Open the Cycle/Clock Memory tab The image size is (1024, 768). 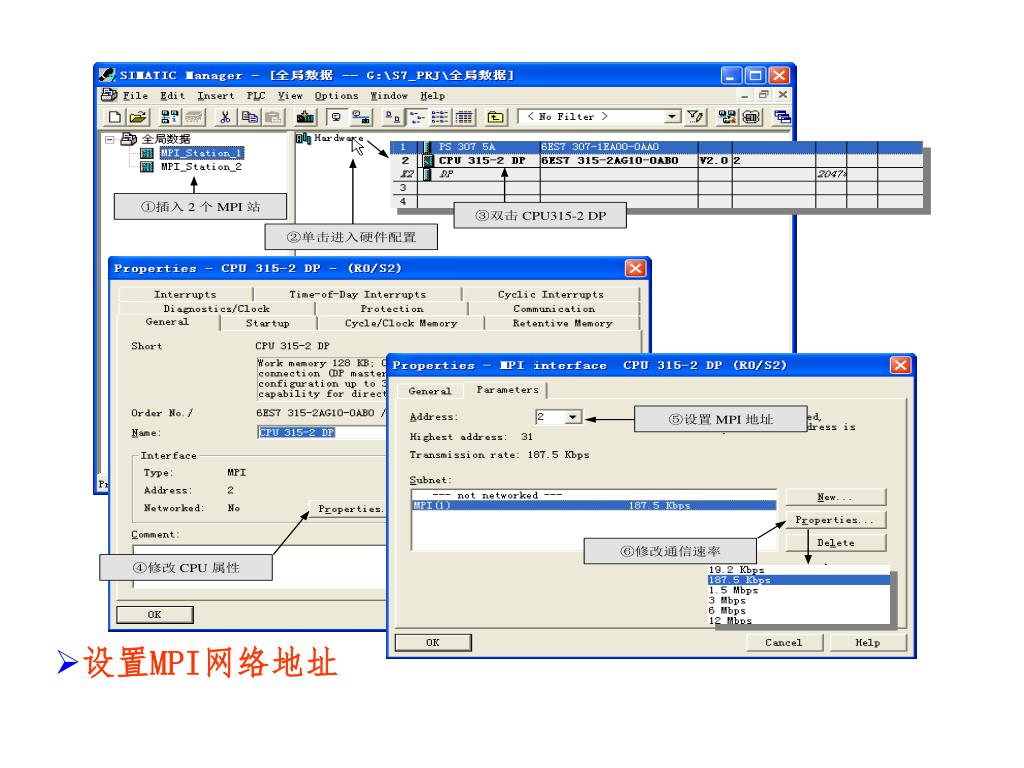(x=401, y=323)
